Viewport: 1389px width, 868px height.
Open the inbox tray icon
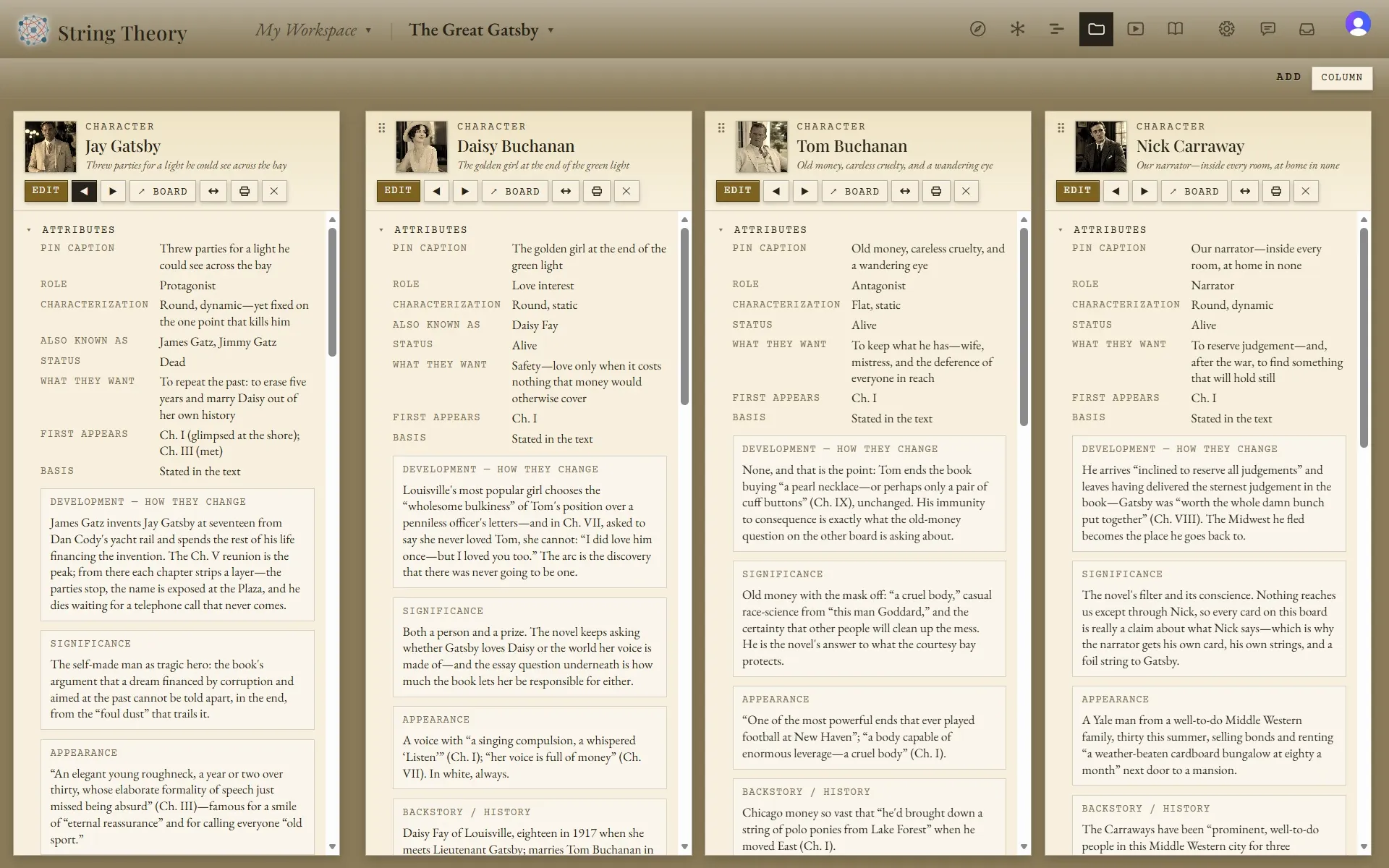[x=1307, y=29]
